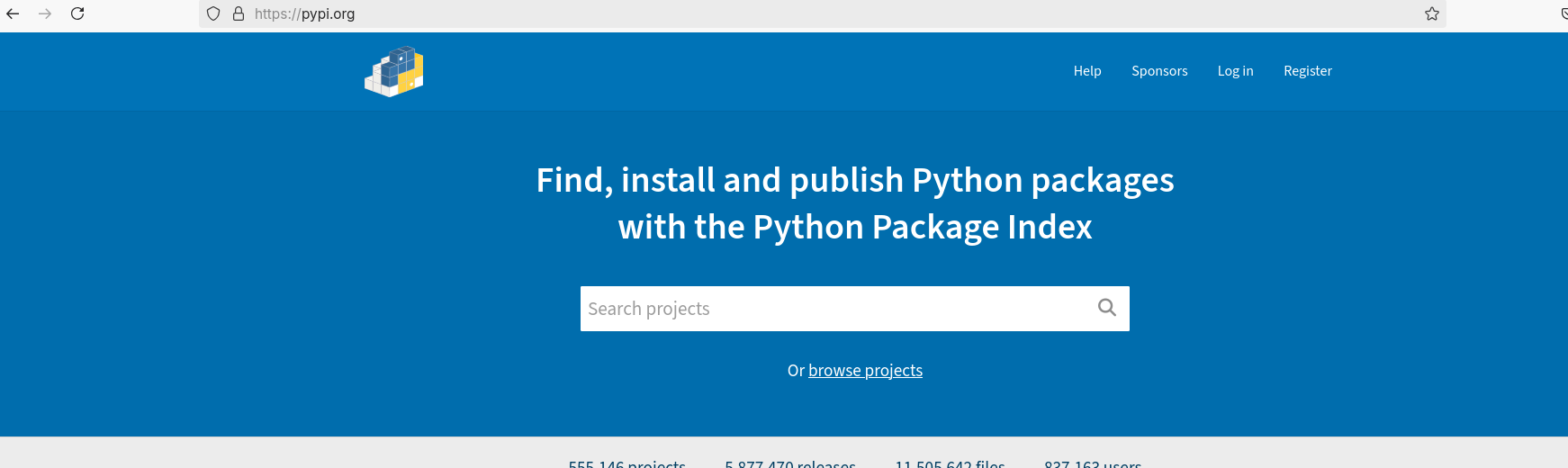Image resolution: width=1568 pixels, height=468 pixels.
Task: Click the users count statistic
Action: coord(1093,463)
